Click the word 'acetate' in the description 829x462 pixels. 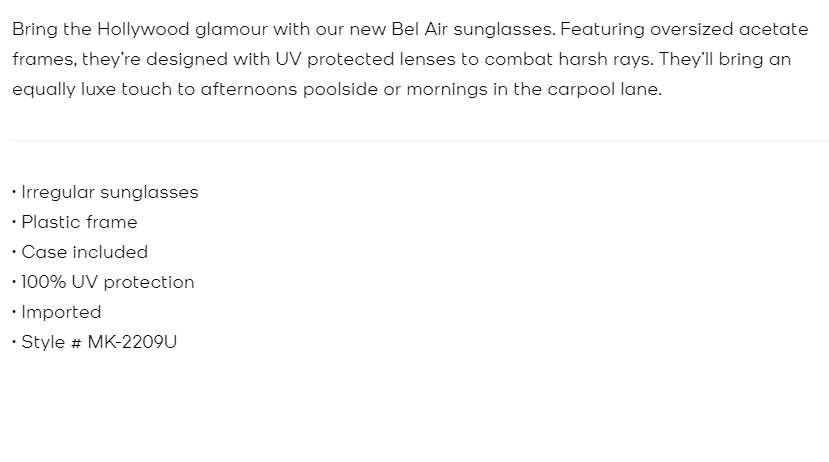click(x=774, y=29)
